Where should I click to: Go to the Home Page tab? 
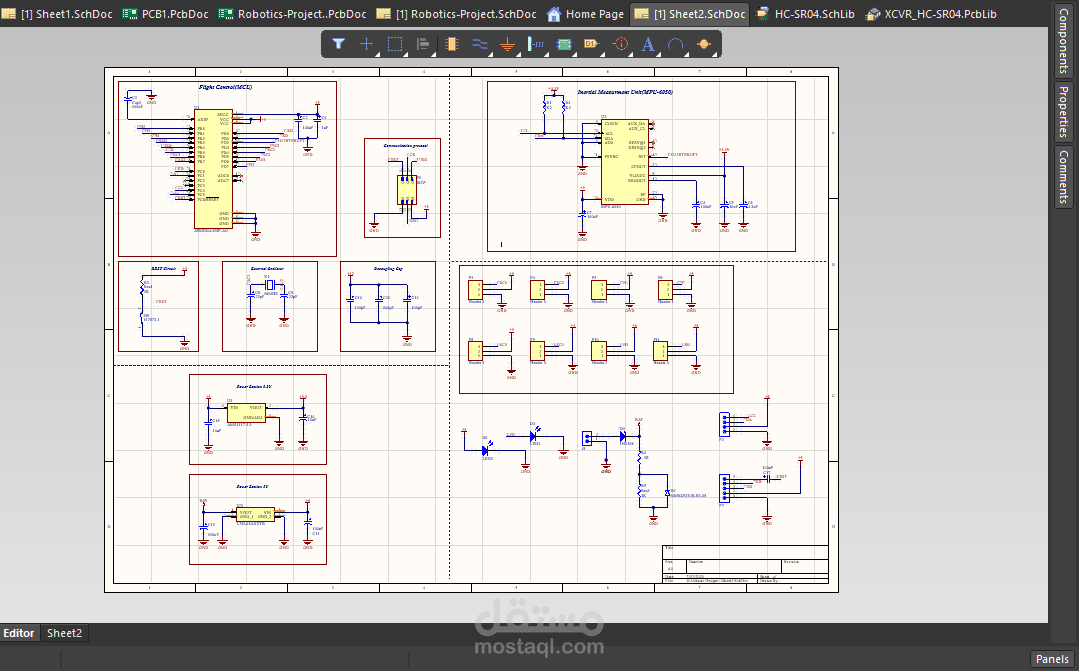[586, 14]
